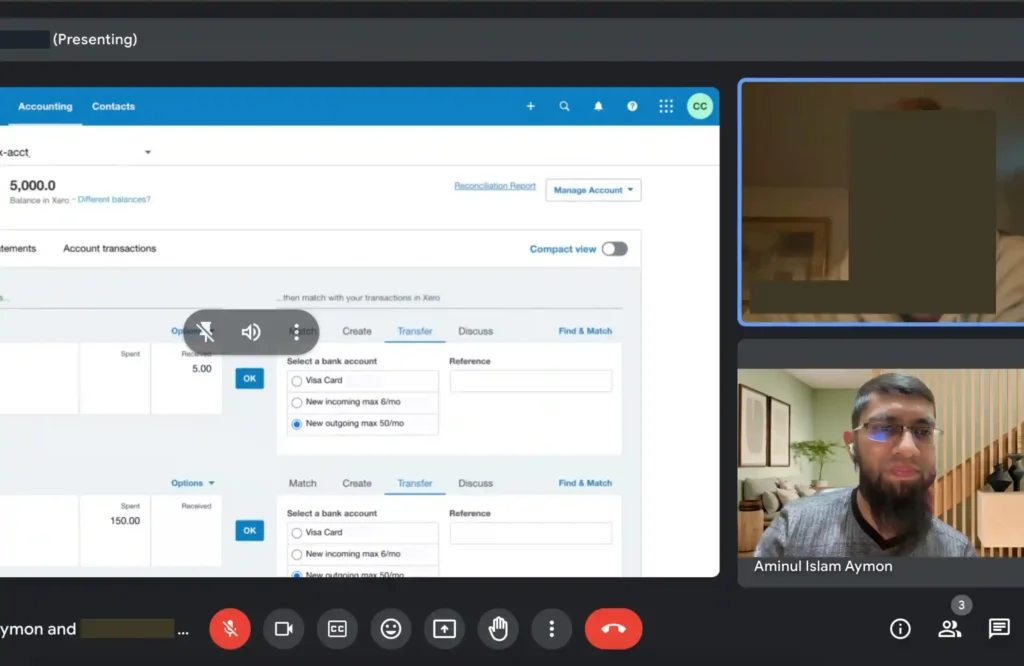Click Find & Match for the 150.00 transaction

coord(585,483)
